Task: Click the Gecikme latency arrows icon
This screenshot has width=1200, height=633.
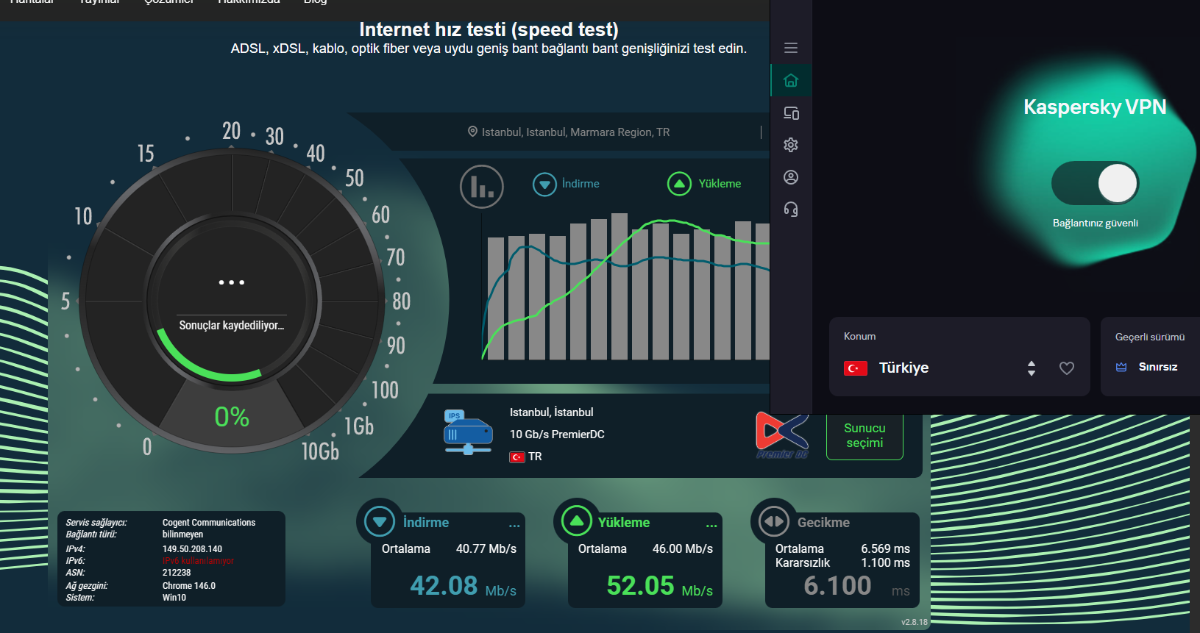Action: pyautogui.click(x=773, y=521)
